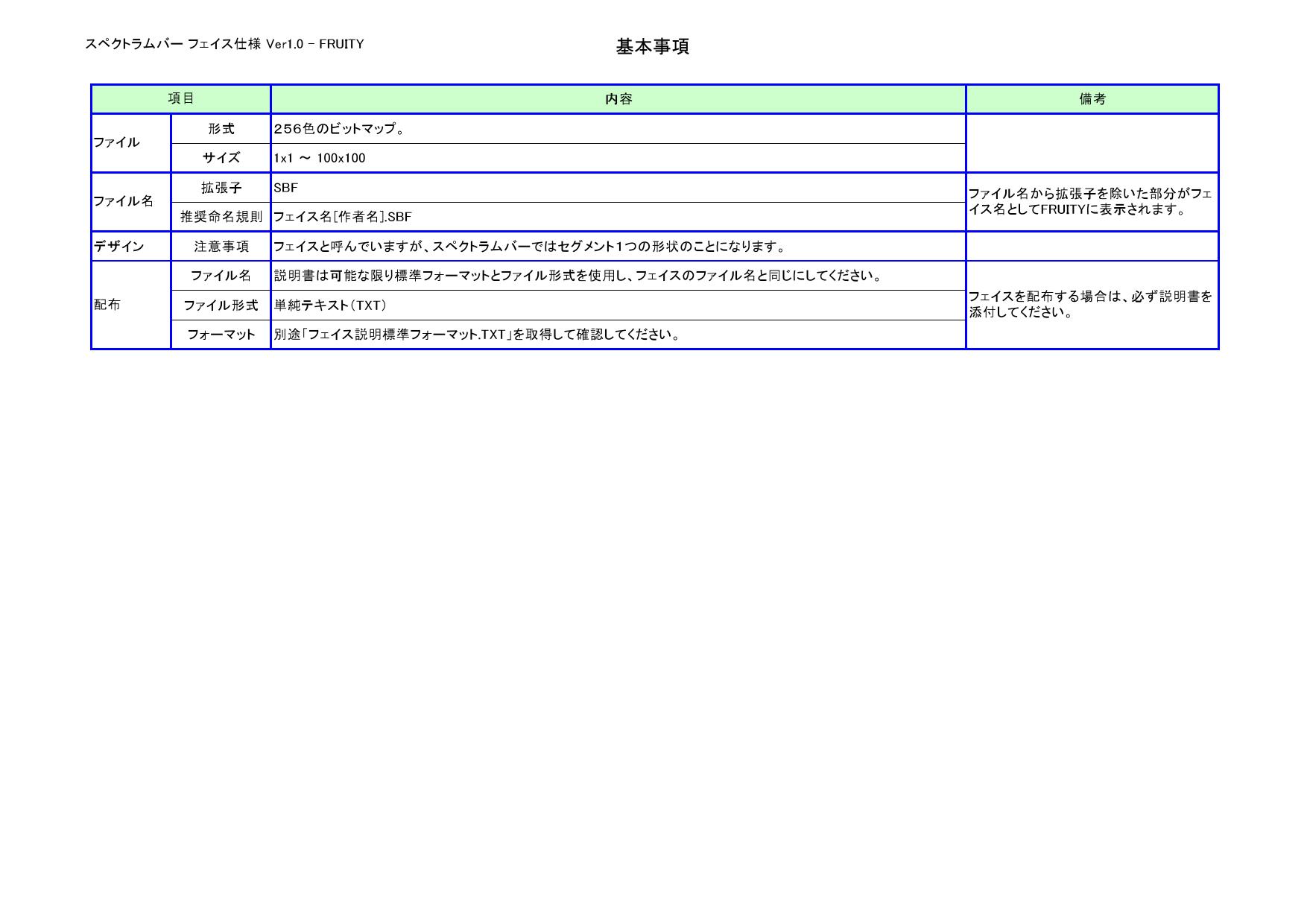Click the document header text ending in FRUITY

(x=224, y=44)
